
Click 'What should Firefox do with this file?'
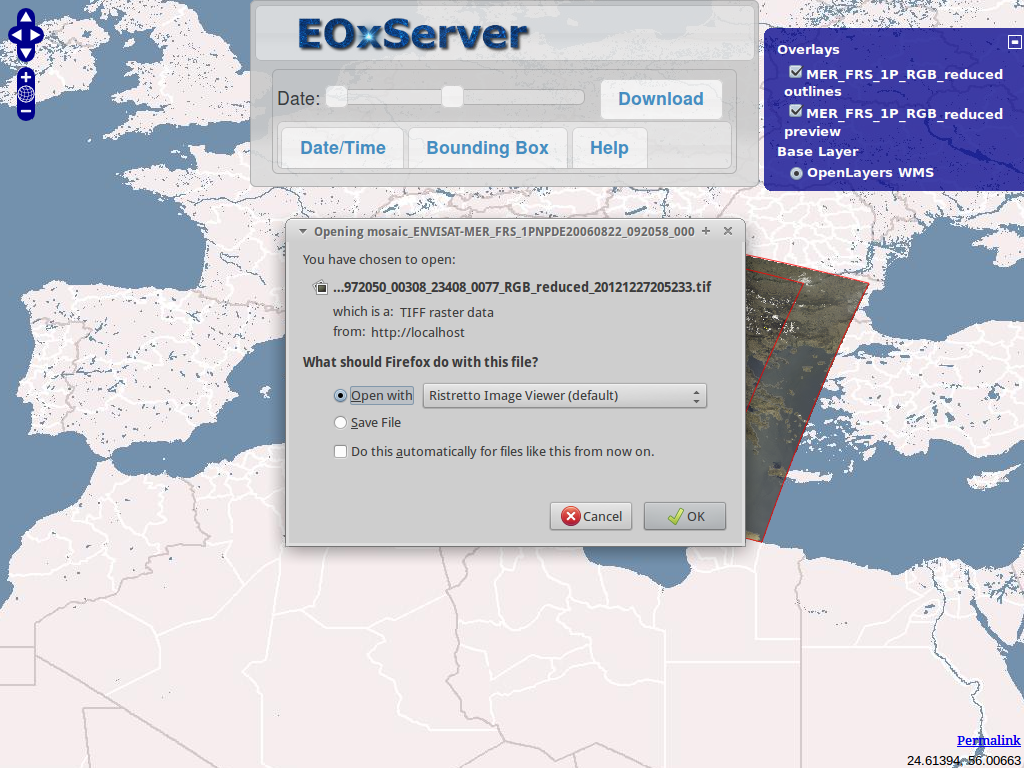(x=421, y=362)
